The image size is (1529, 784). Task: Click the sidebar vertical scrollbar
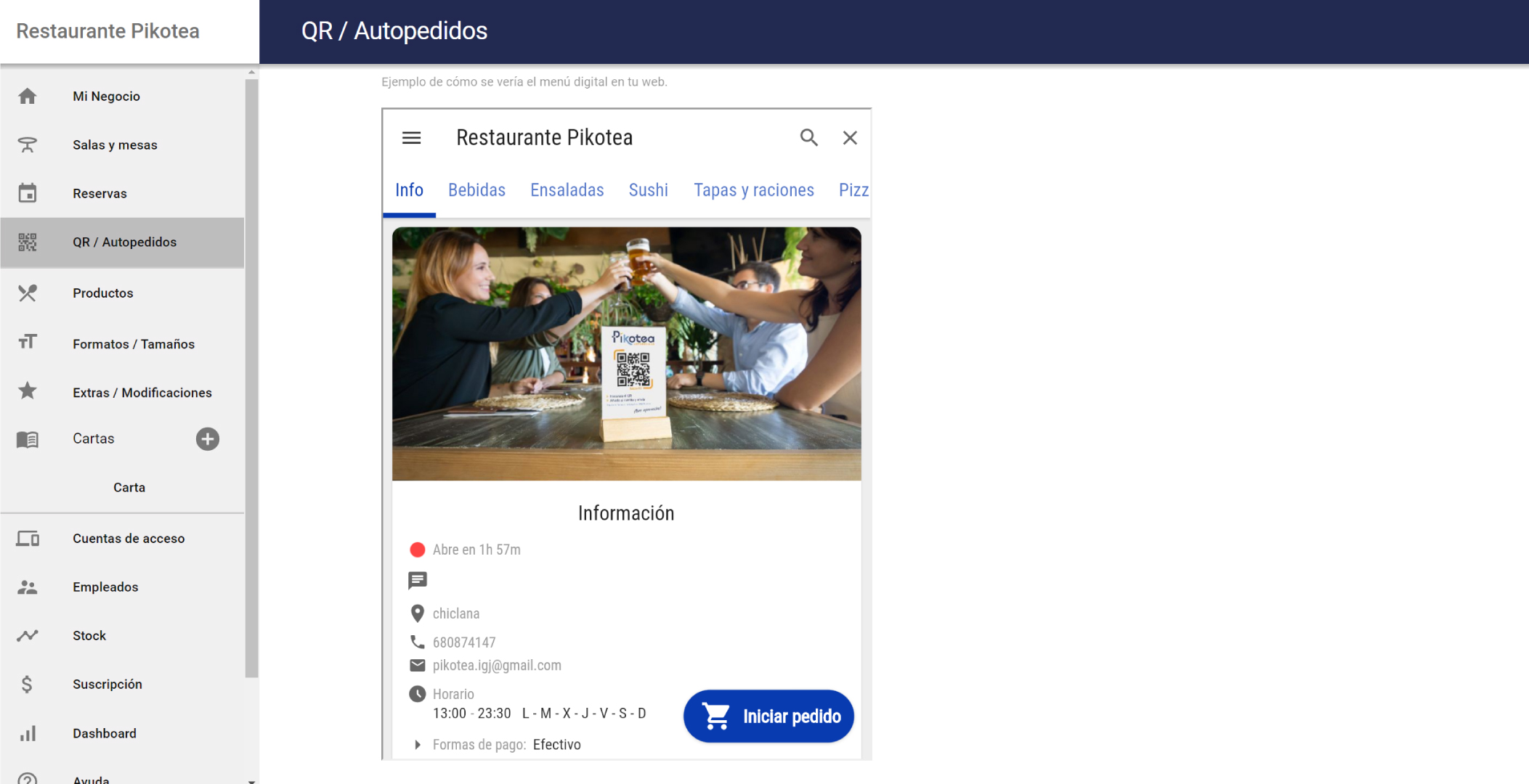(251, 377)
